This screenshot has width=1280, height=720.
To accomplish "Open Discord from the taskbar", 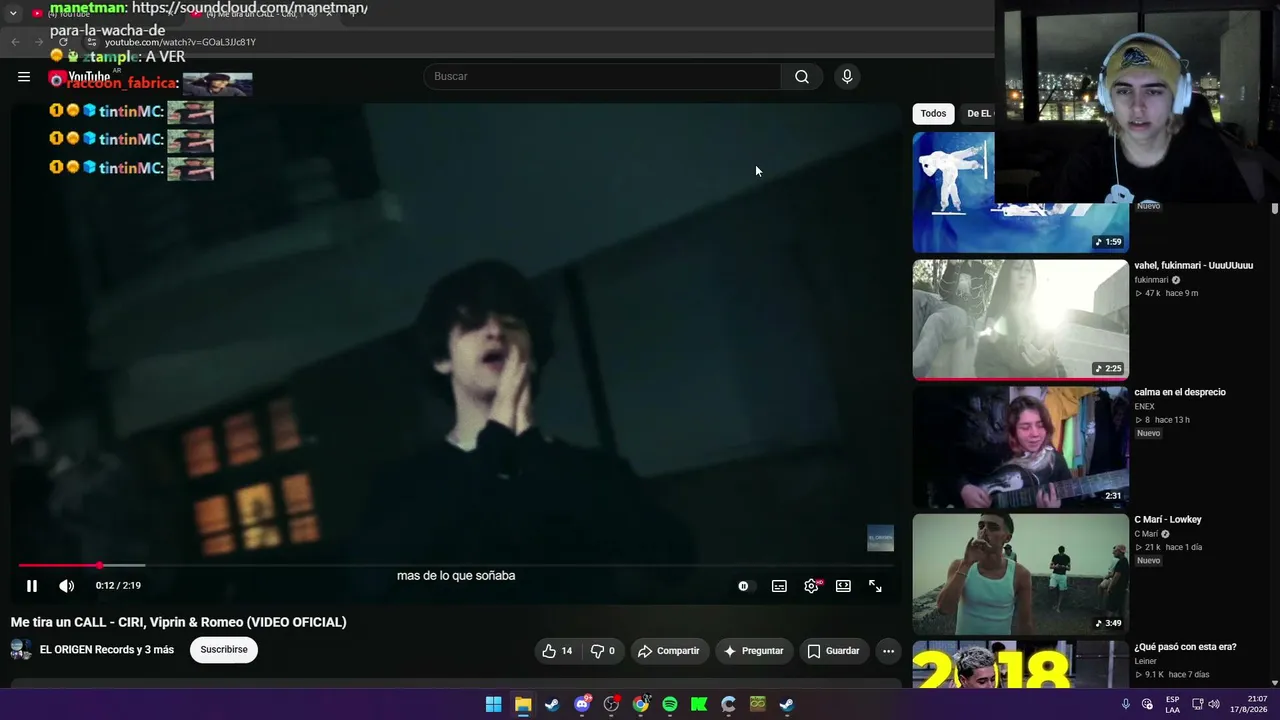I will [582, 705].
